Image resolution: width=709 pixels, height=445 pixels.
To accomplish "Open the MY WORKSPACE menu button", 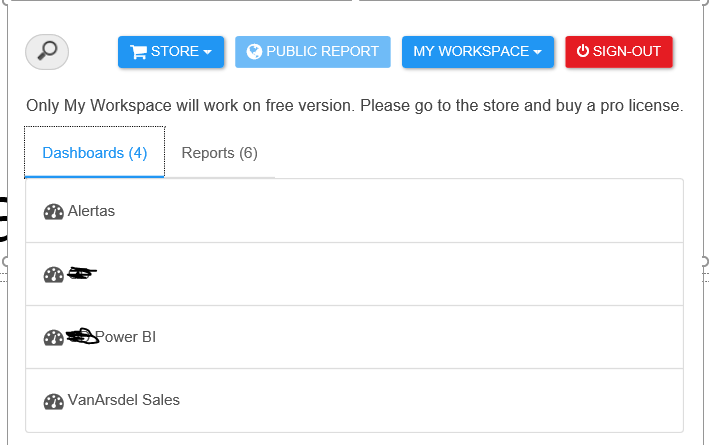I will (478, 52).
